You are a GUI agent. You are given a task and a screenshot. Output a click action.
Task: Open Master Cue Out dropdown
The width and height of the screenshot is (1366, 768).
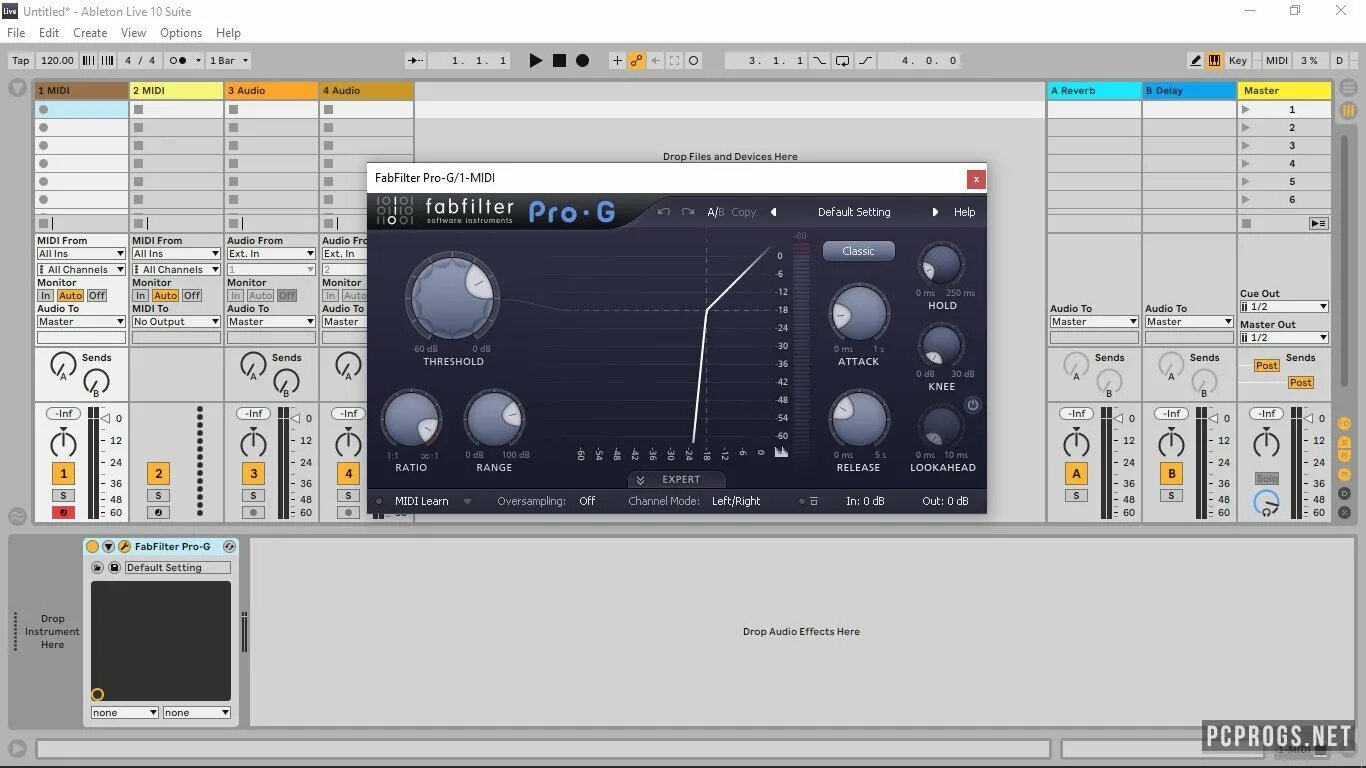tap(1284, 307)
